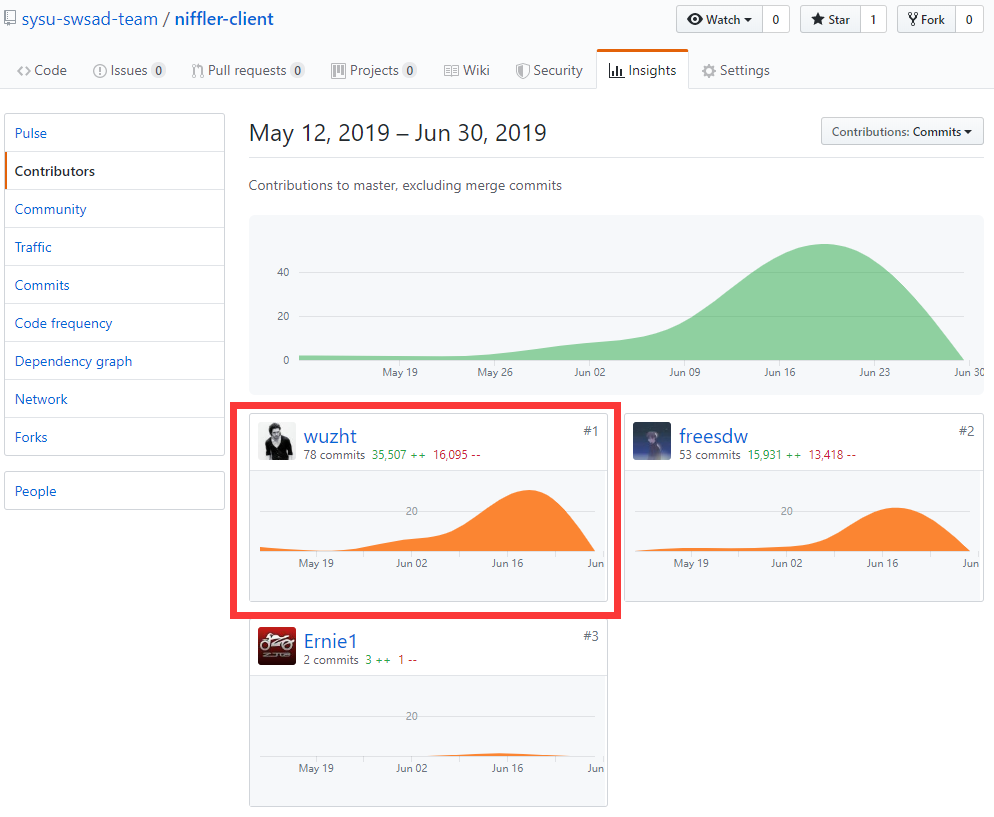Open the Contributions: Commits dropdown
Viewport: 994px width, 817px height.
point(902,132)
